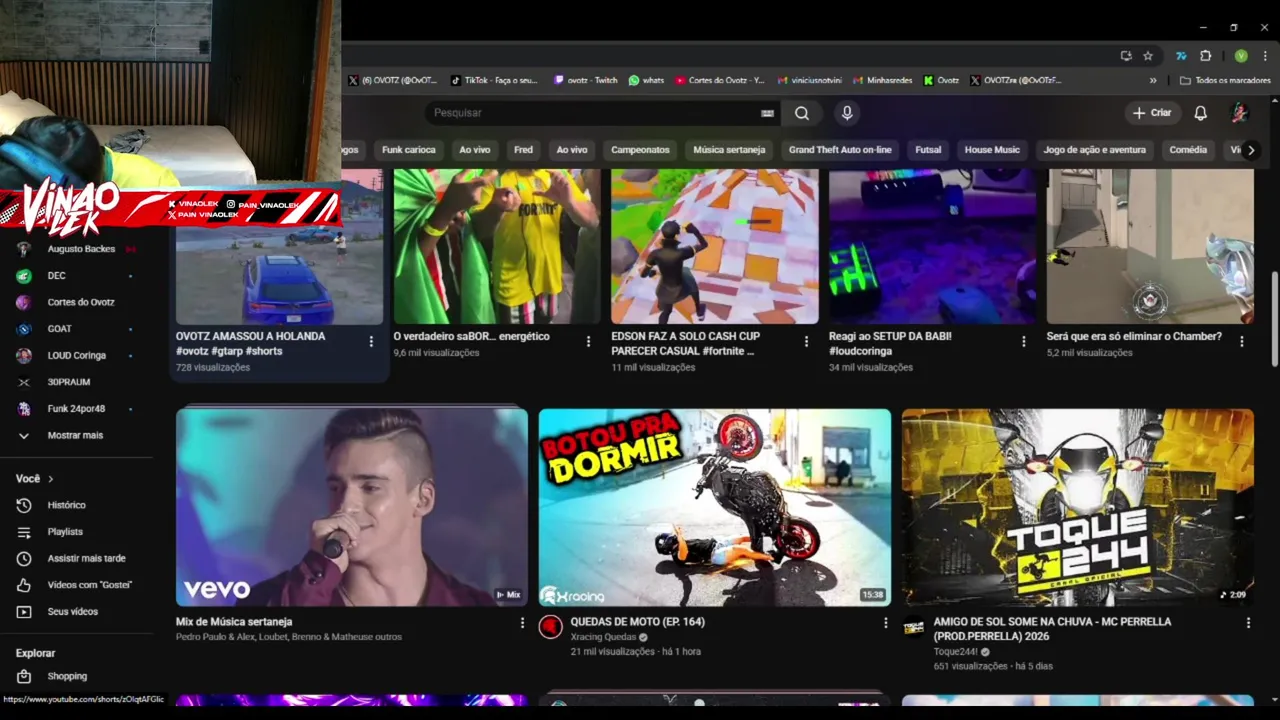Image resolution: width=1280 pixels, height=720 pixels.
Task: Open YouTube notifications bell
Action: click(1200, 113)
